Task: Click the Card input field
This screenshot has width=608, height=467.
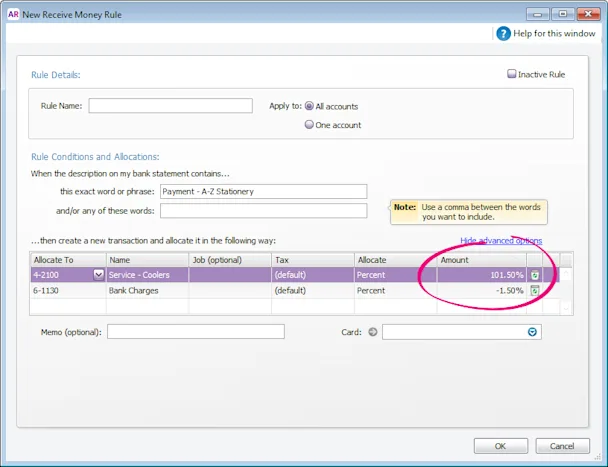Action: (461, 332)
